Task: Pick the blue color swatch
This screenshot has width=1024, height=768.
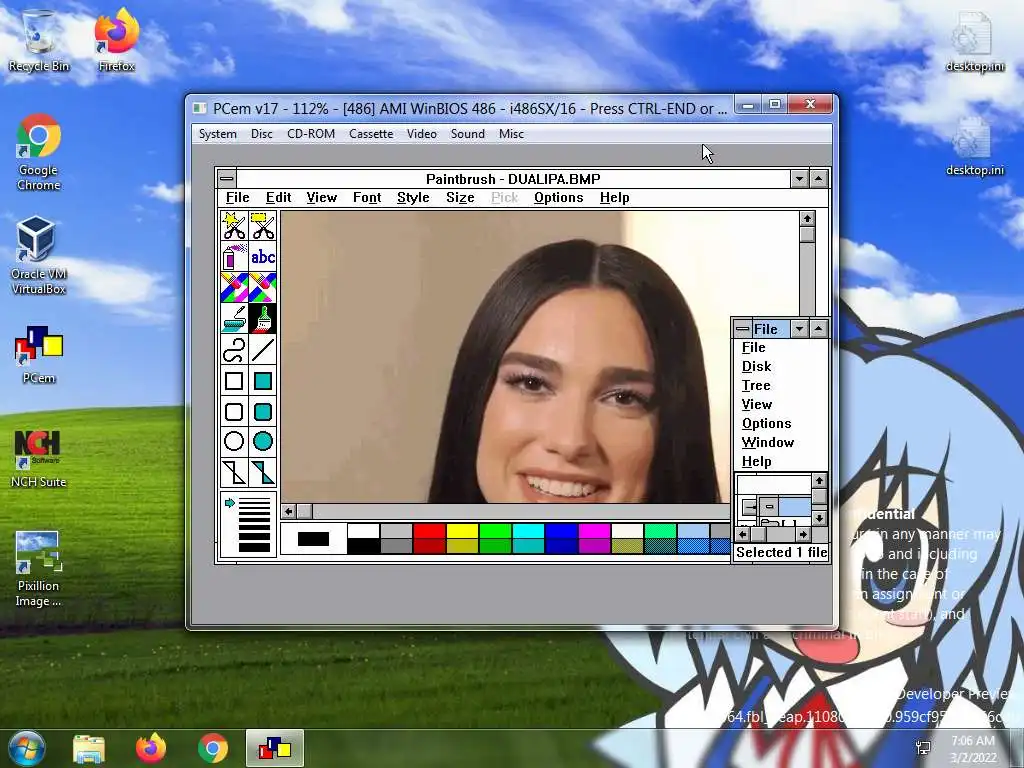Action: click(x=561, y=530)
